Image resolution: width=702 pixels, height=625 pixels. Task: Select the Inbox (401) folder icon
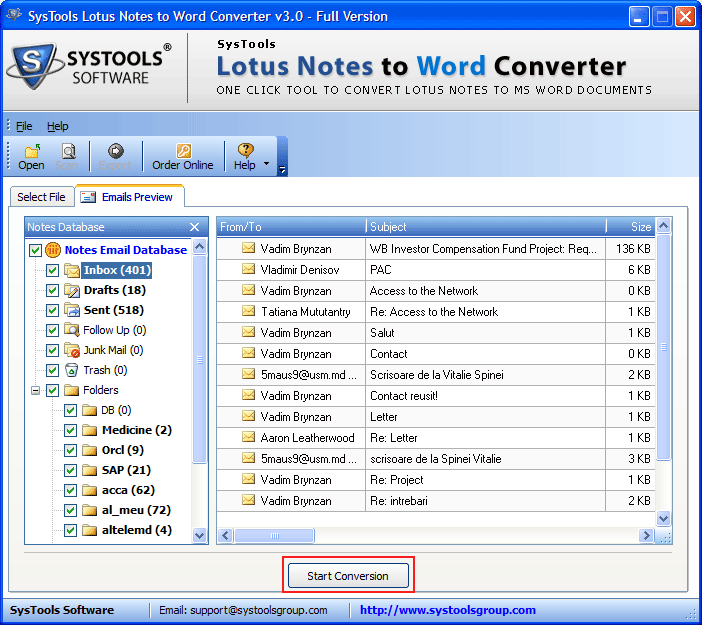click(x=72, y=270)
